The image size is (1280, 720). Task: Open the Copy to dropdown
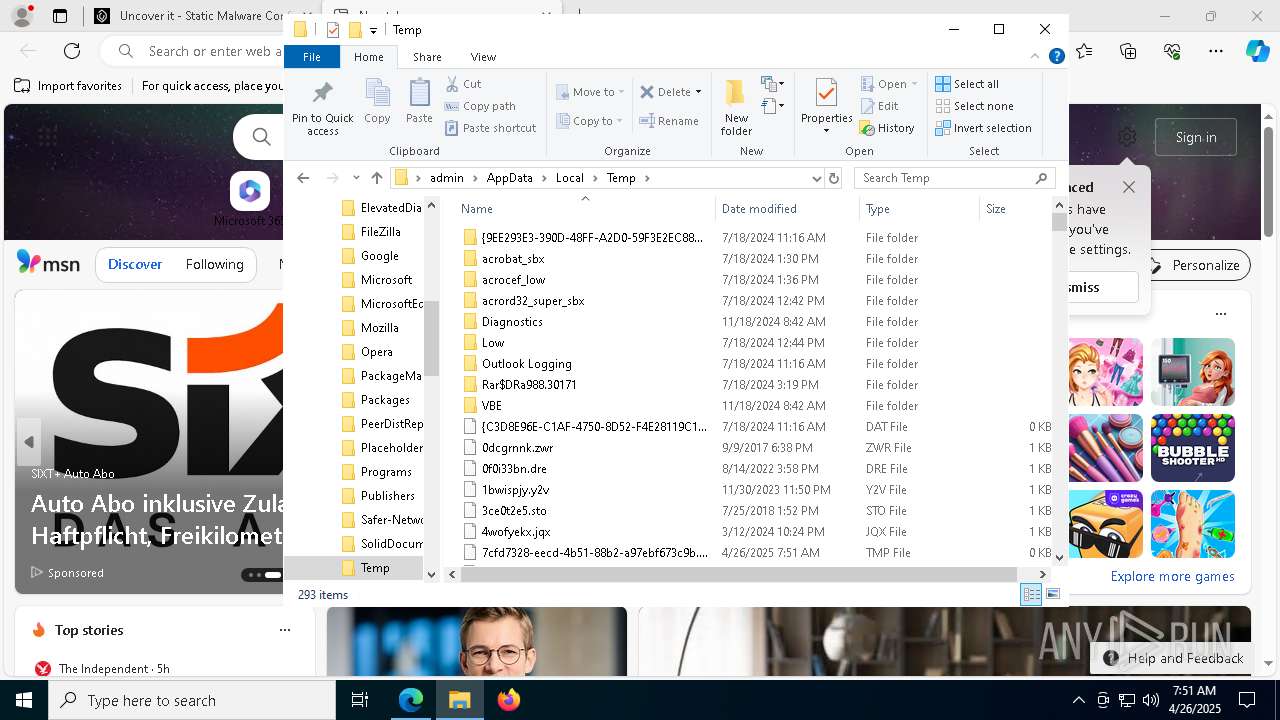(590, 121)
